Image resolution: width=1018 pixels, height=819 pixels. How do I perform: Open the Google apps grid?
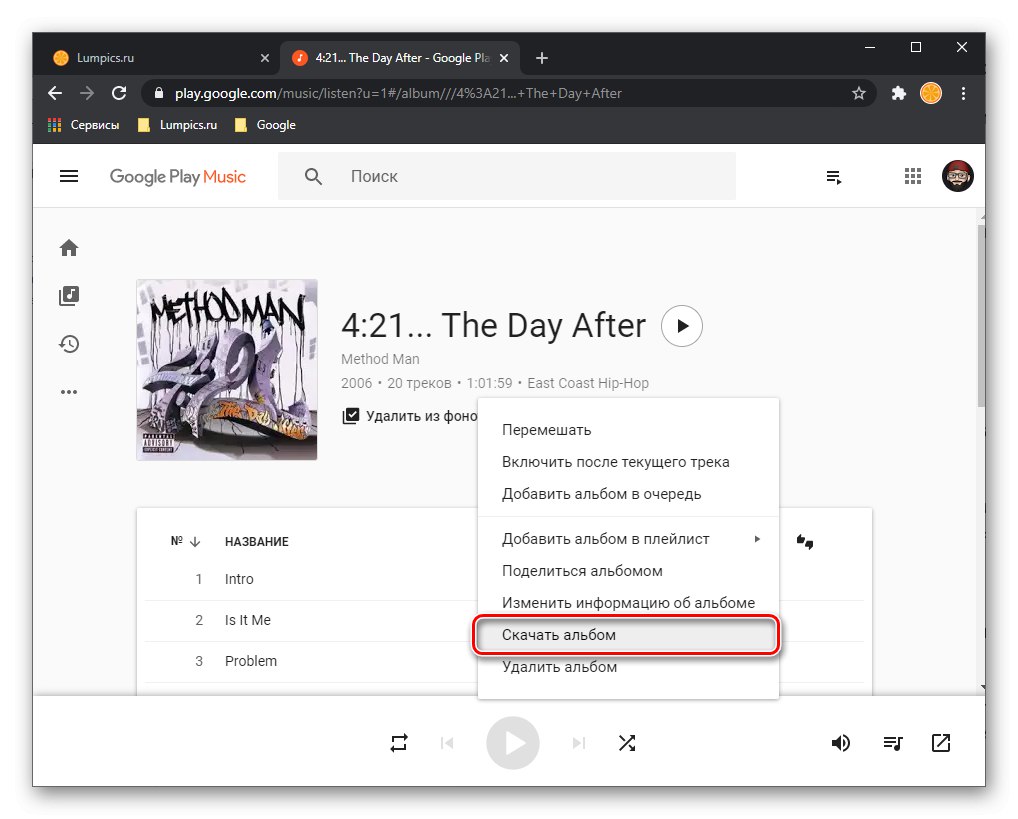(x=913, y=176)
